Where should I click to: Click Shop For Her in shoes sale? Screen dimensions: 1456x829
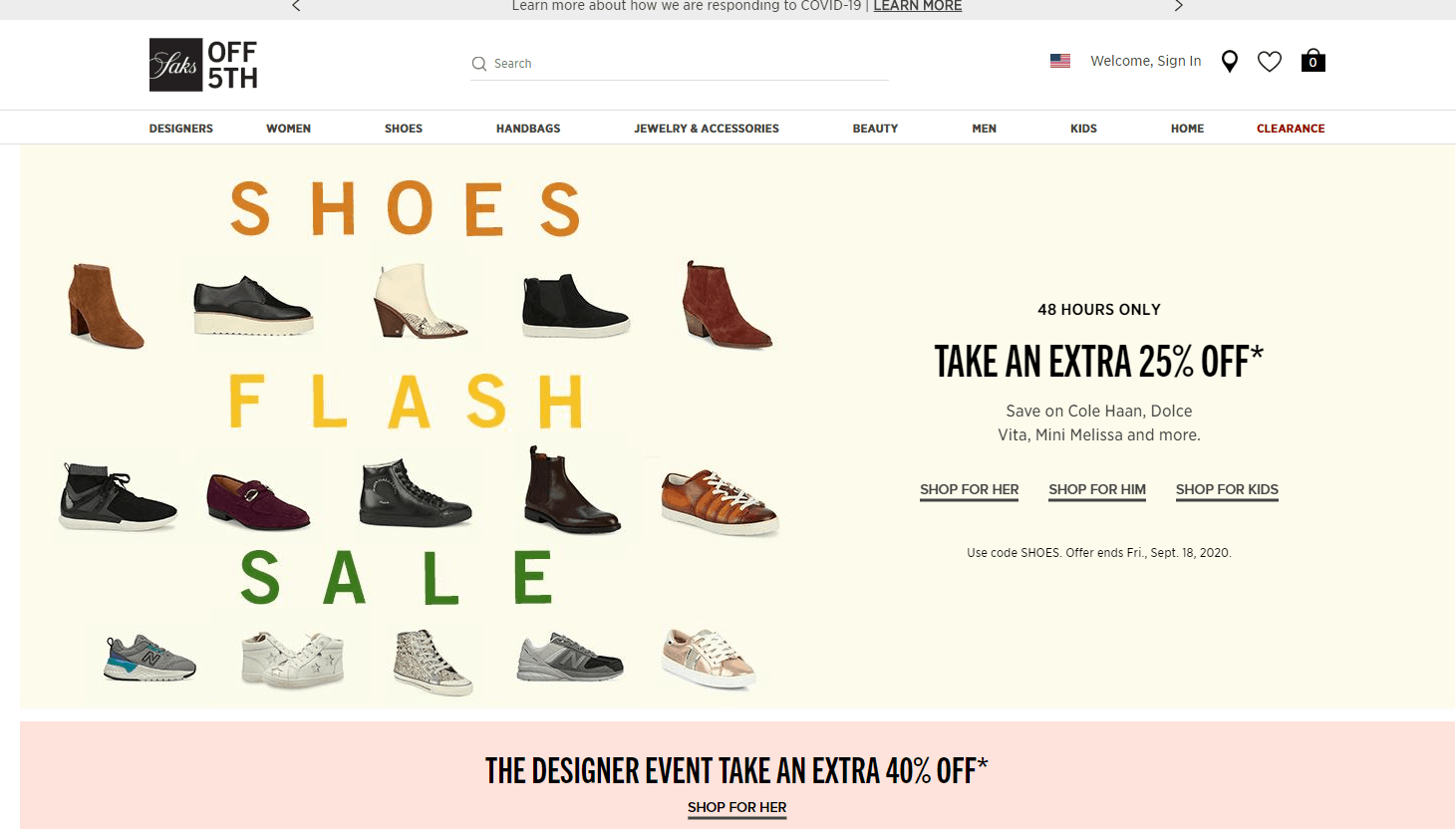pyautogui.click(x=969, y=490)
